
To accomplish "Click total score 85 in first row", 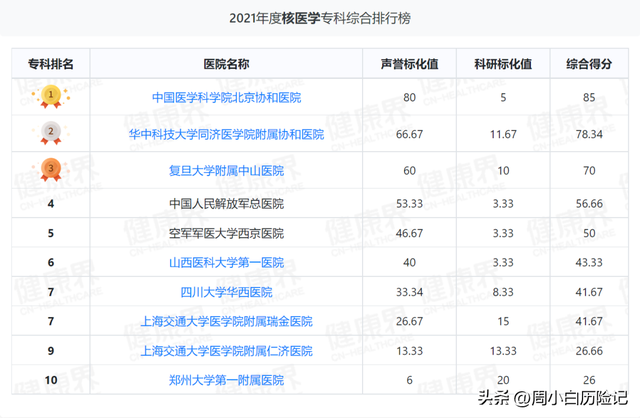I will 589,98.
